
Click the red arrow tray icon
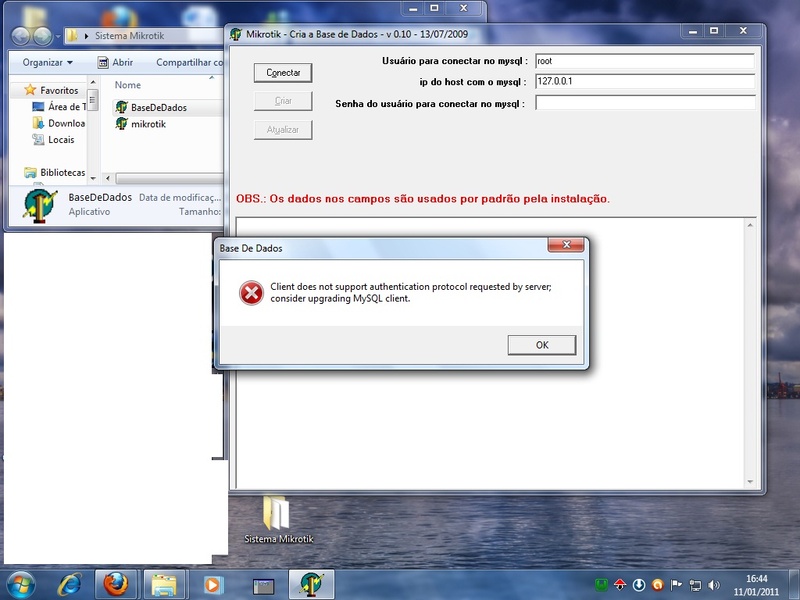click(620, 585)
